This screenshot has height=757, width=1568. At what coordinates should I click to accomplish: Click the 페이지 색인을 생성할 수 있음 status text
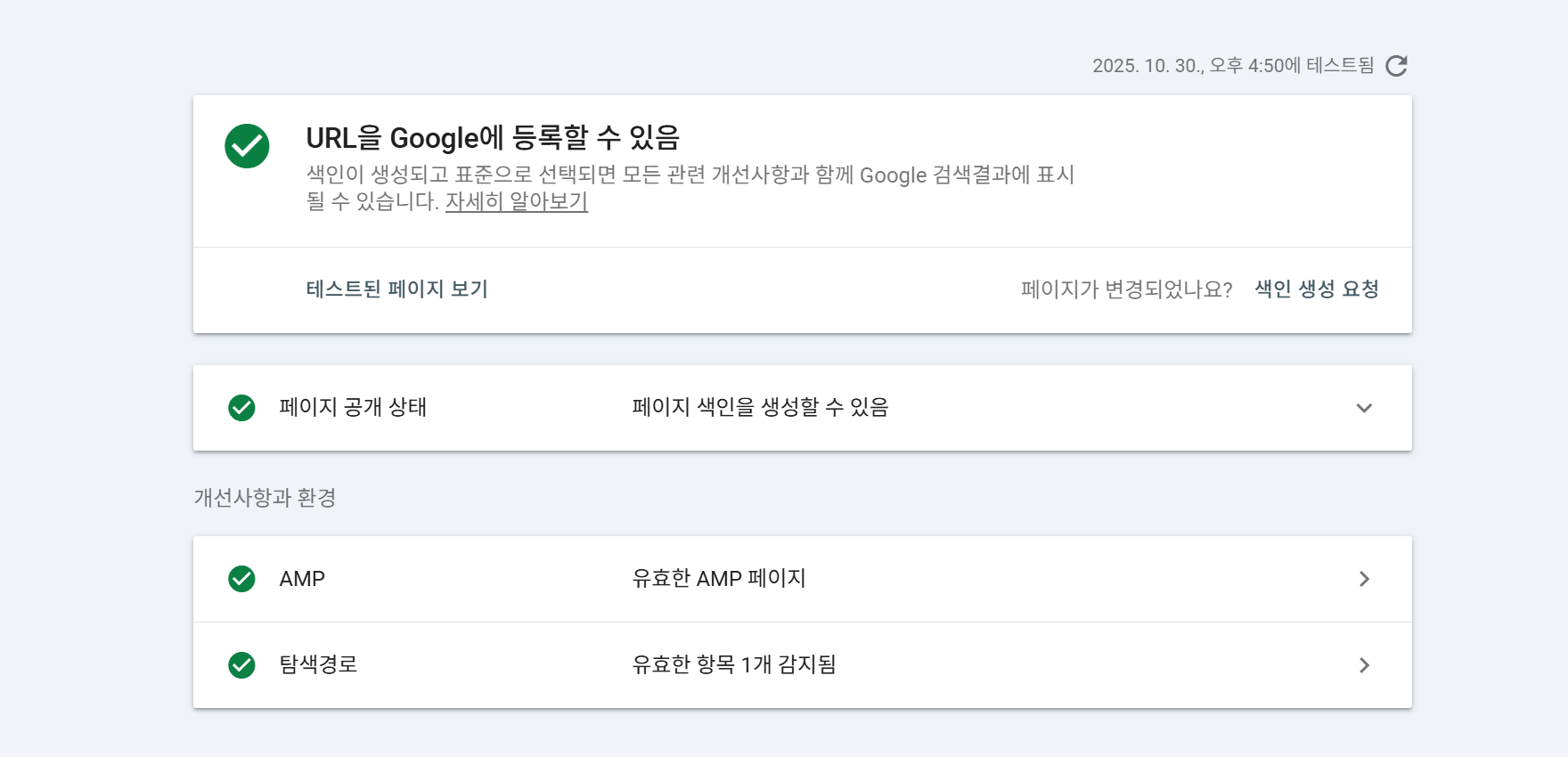pyautogui.click(x=760, y=407)
